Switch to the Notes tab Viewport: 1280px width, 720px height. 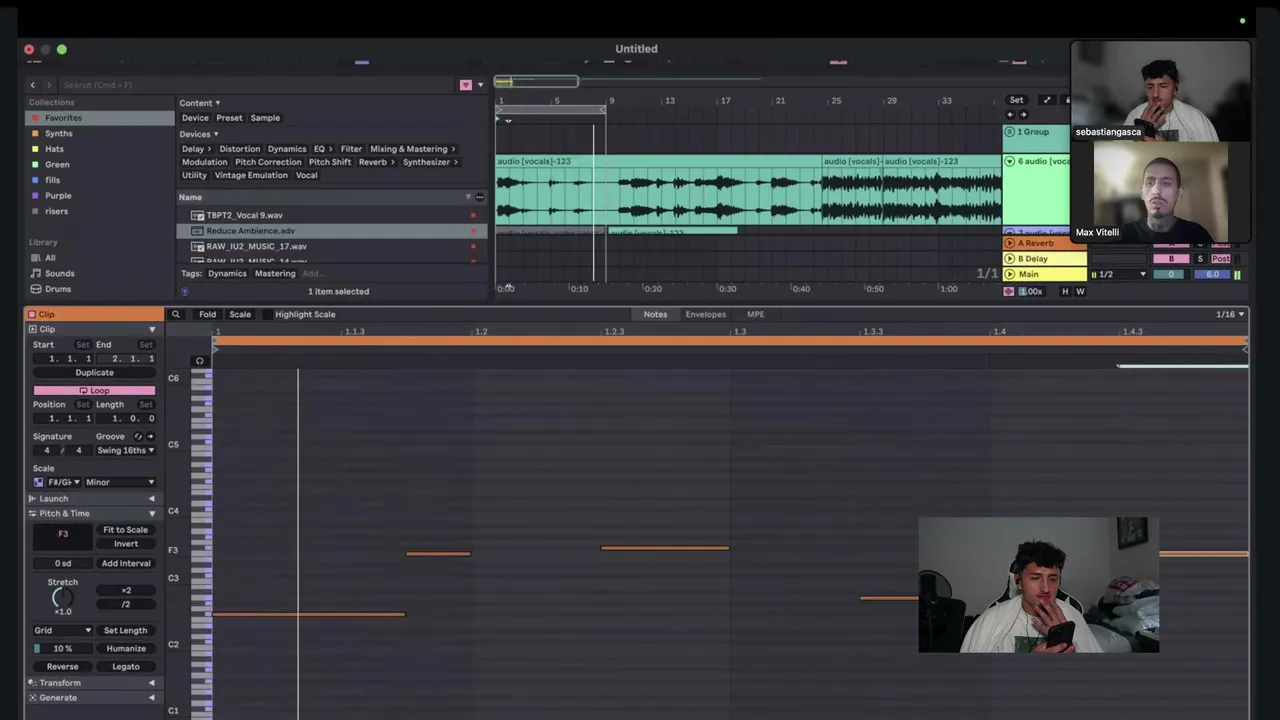tap(655, 314)
